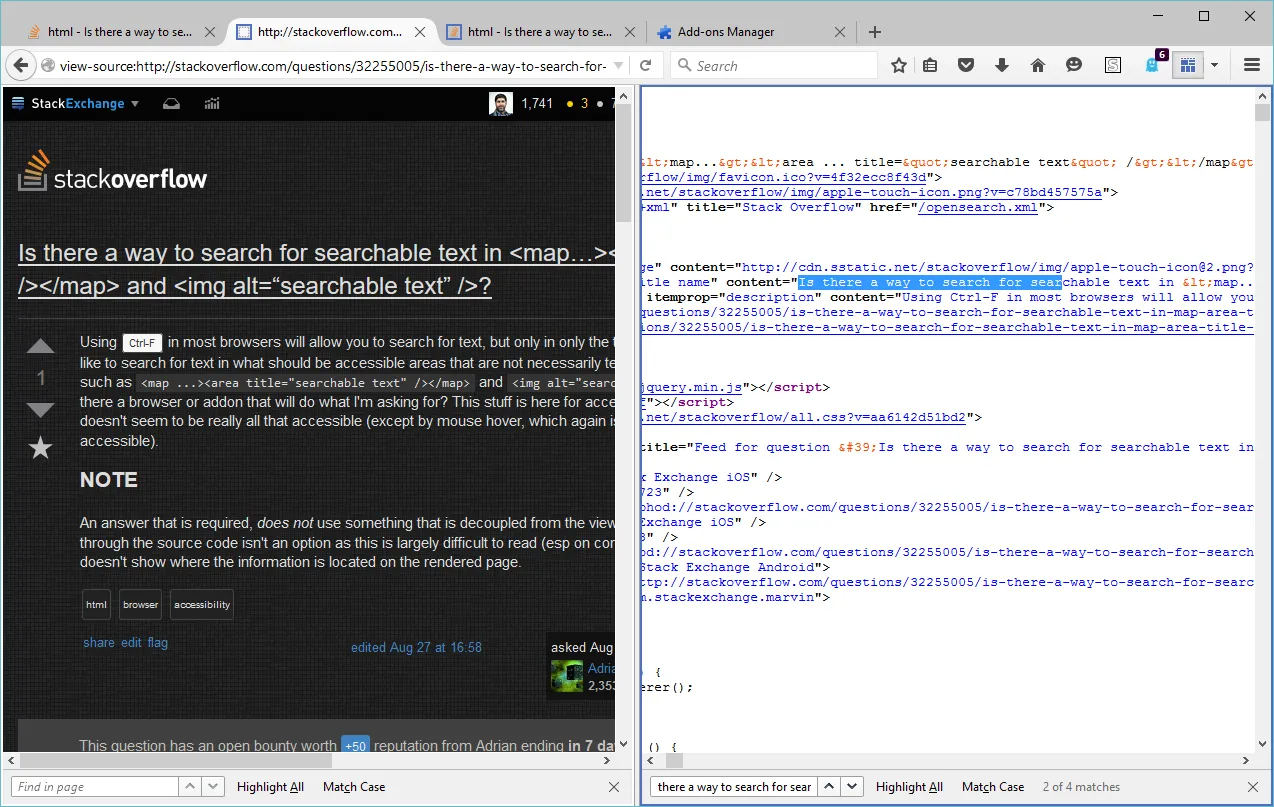Click the edit link under question
This screenshot has height=807, width=1274.
[x=132, y=643]
